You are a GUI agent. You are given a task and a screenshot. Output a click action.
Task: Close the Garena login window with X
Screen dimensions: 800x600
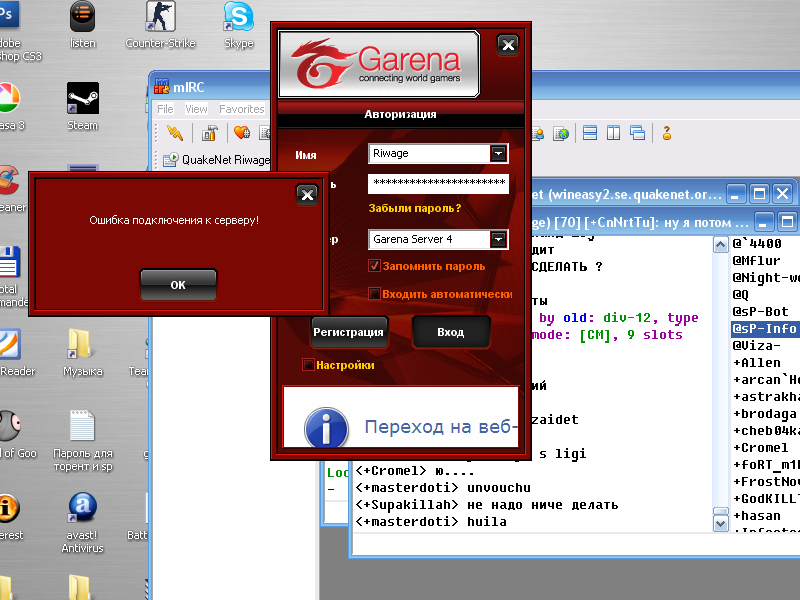point(508,45)
